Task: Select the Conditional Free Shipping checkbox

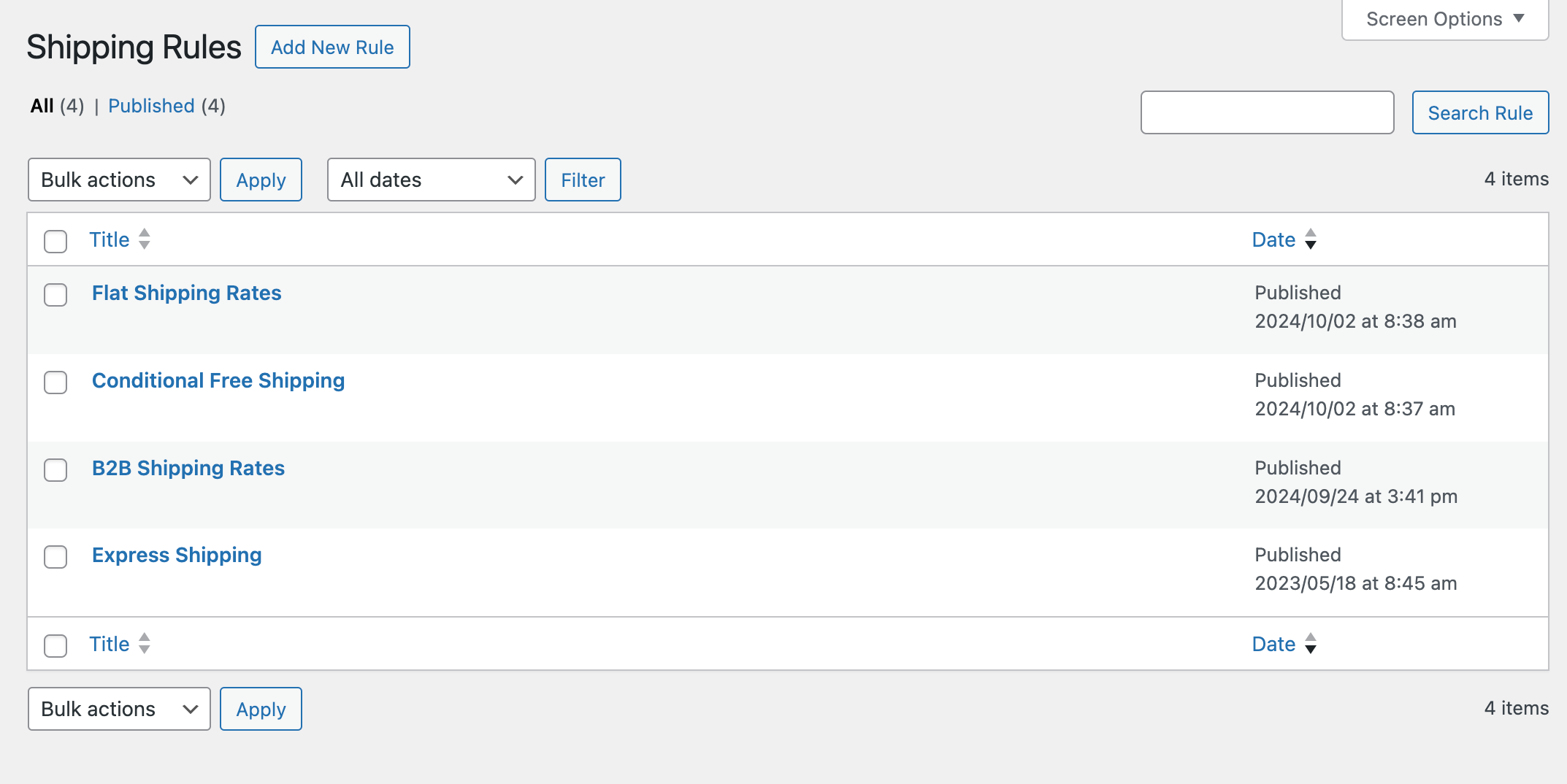Action: [x=55, y=383]
